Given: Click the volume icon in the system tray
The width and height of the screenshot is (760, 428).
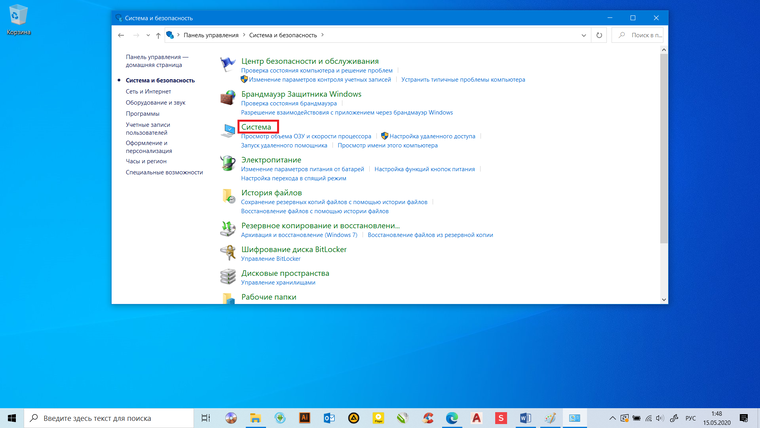Looking at the screenshot, I should [x=660, y=418].
